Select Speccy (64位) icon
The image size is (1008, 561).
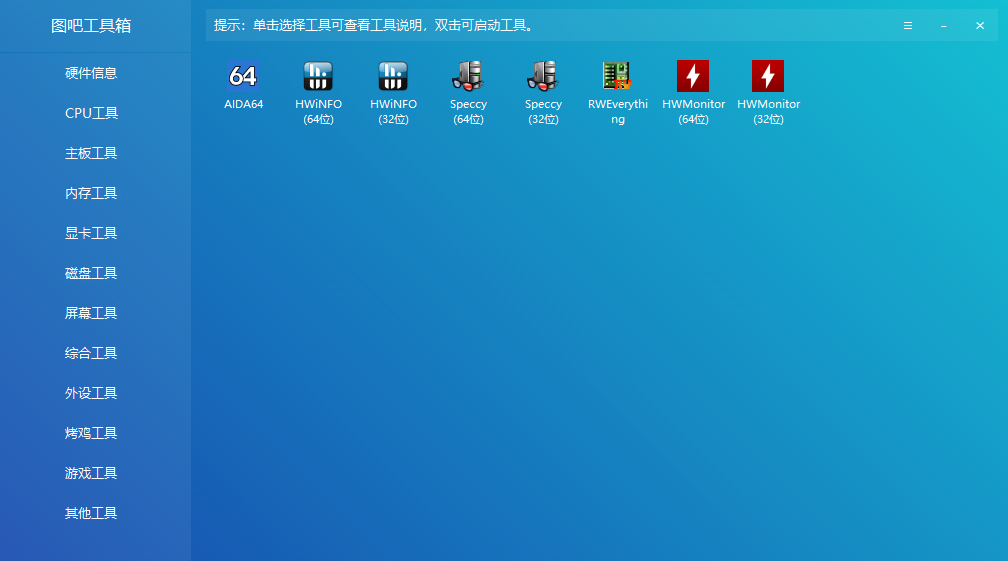[468, 76]
